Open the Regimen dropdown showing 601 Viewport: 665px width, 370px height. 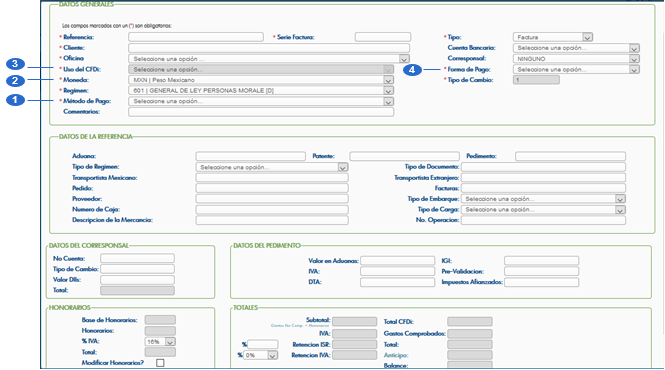[x=261, y=90]
